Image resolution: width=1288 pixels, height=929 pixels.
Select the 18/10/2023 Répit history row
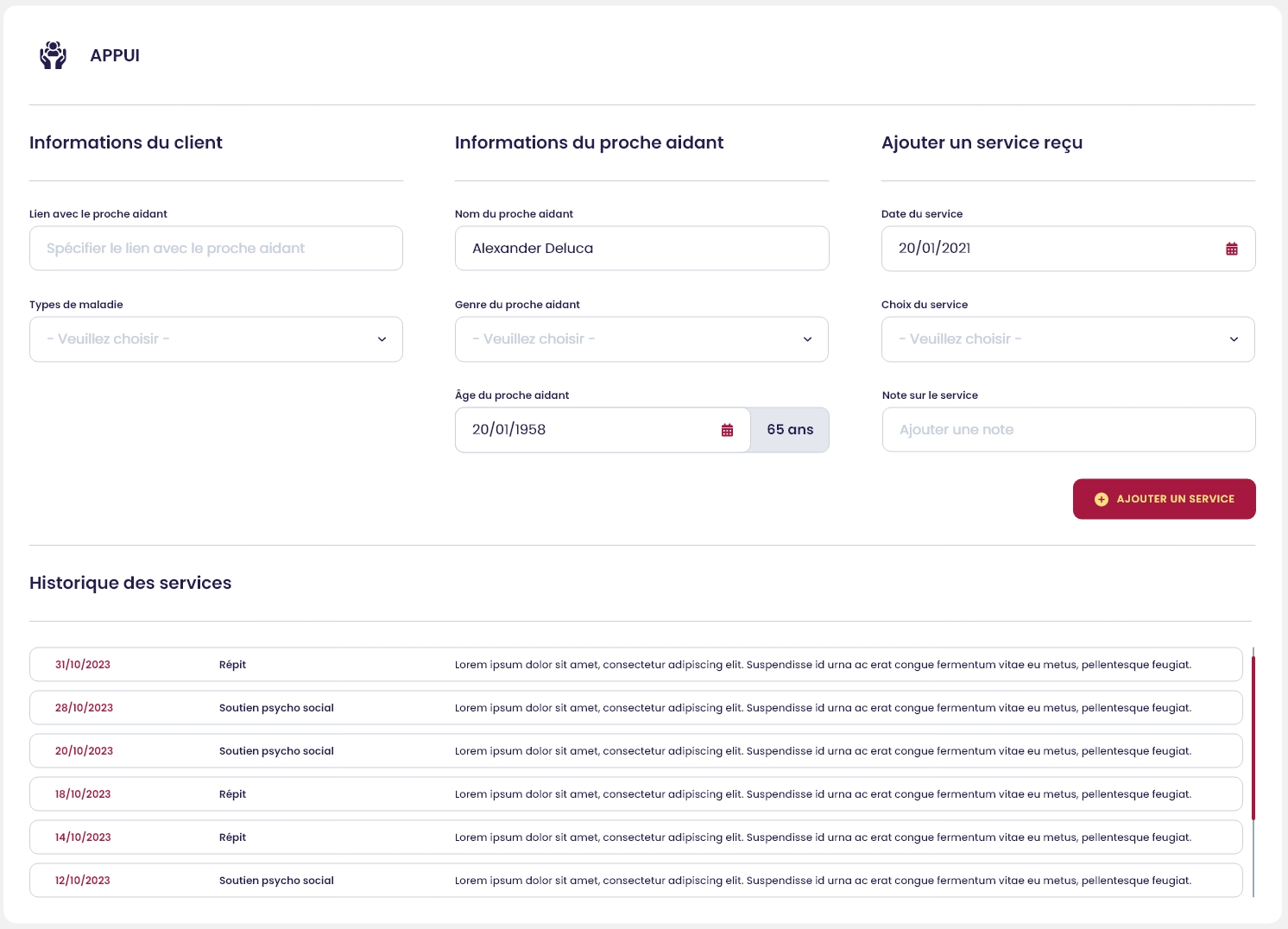pos(635,794)
